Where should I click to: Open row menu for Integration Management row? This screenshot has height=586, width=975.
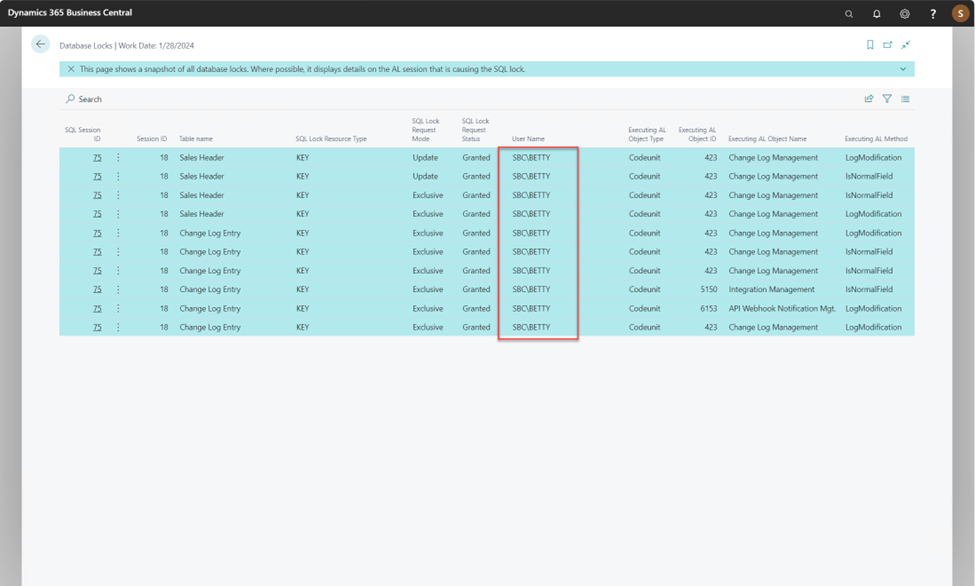118,289
